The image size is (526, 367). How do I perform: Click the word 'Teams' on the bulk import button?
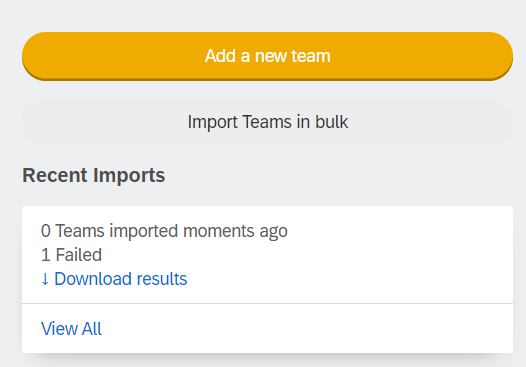point(267,122)
